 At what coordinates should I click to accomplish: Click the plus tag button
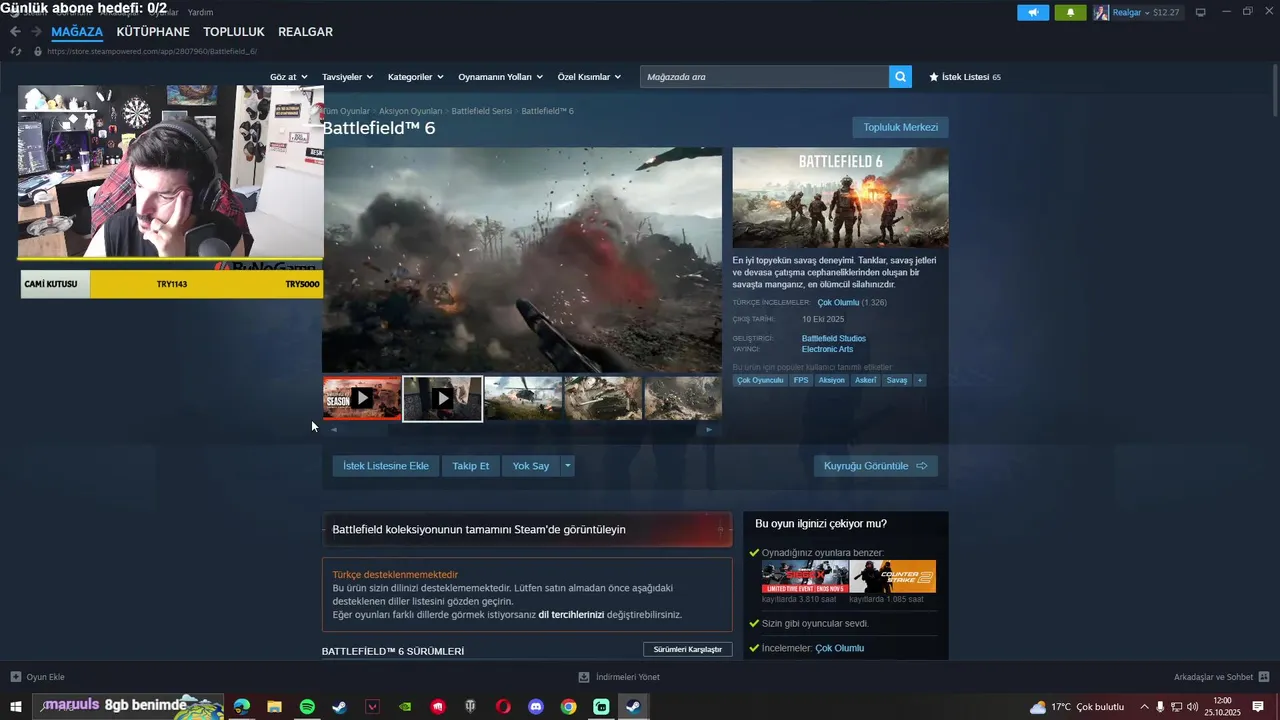point(920,380)
